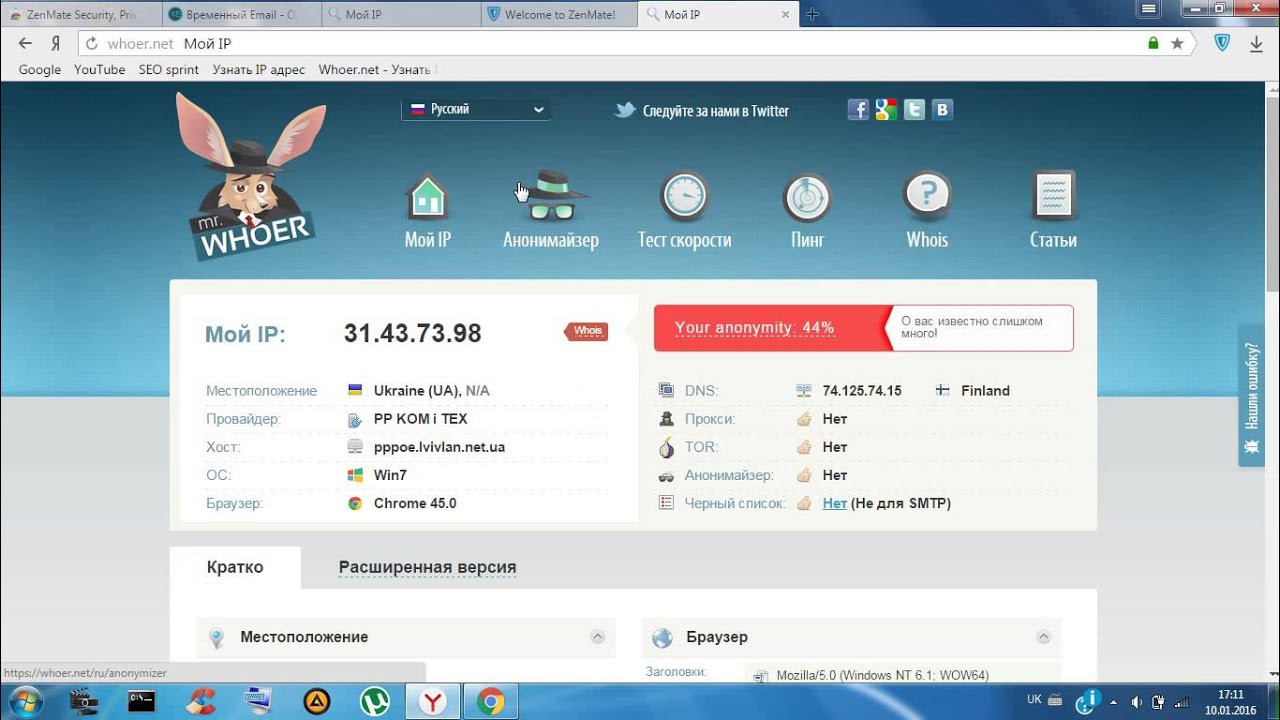Click the red Whois tag button
The image size is (1280, 720).
click(x=586, y=331)
